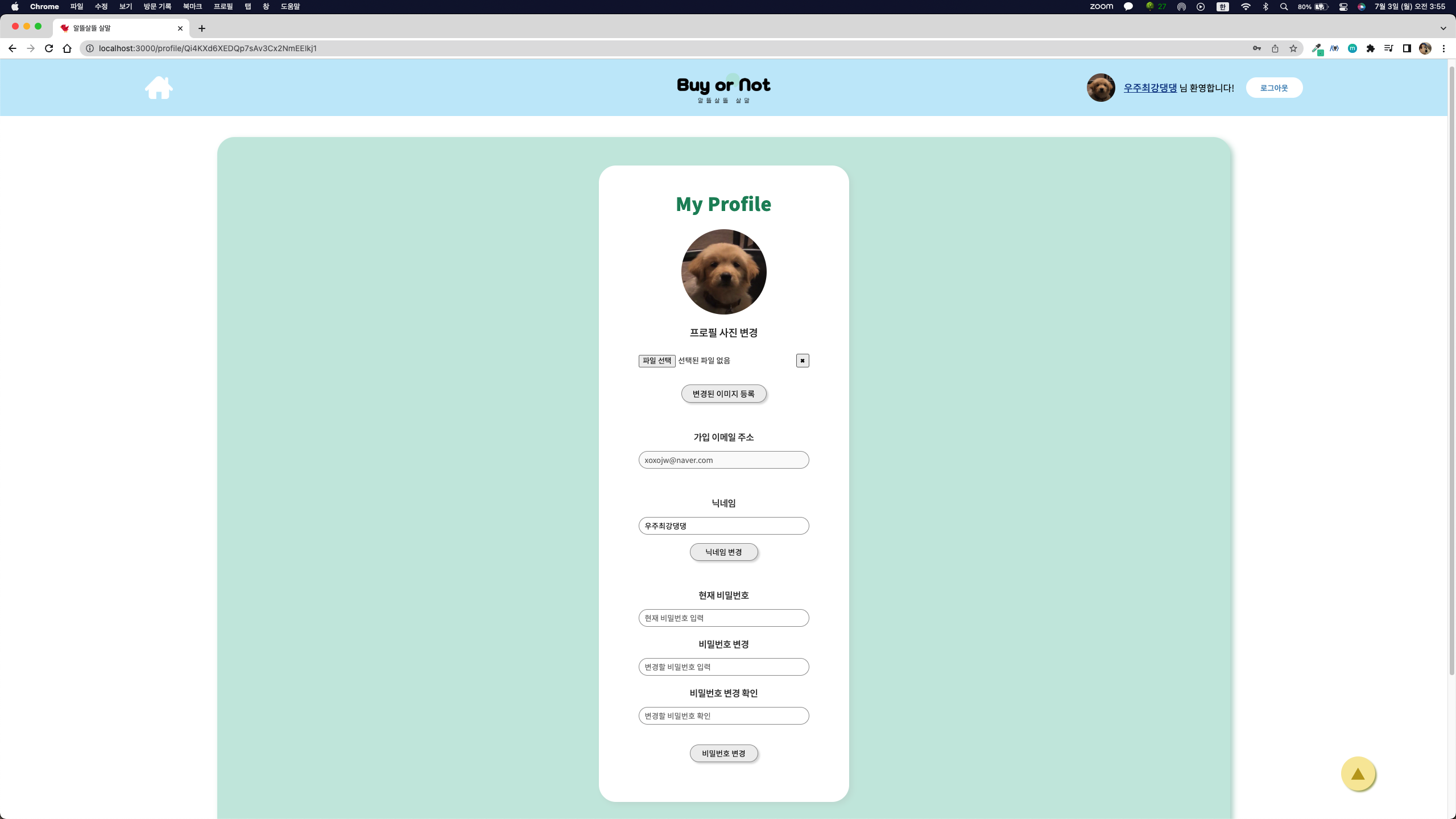Bookmark this page using the star icon
Screen dimensions: 1456x819
point(1294,48)
